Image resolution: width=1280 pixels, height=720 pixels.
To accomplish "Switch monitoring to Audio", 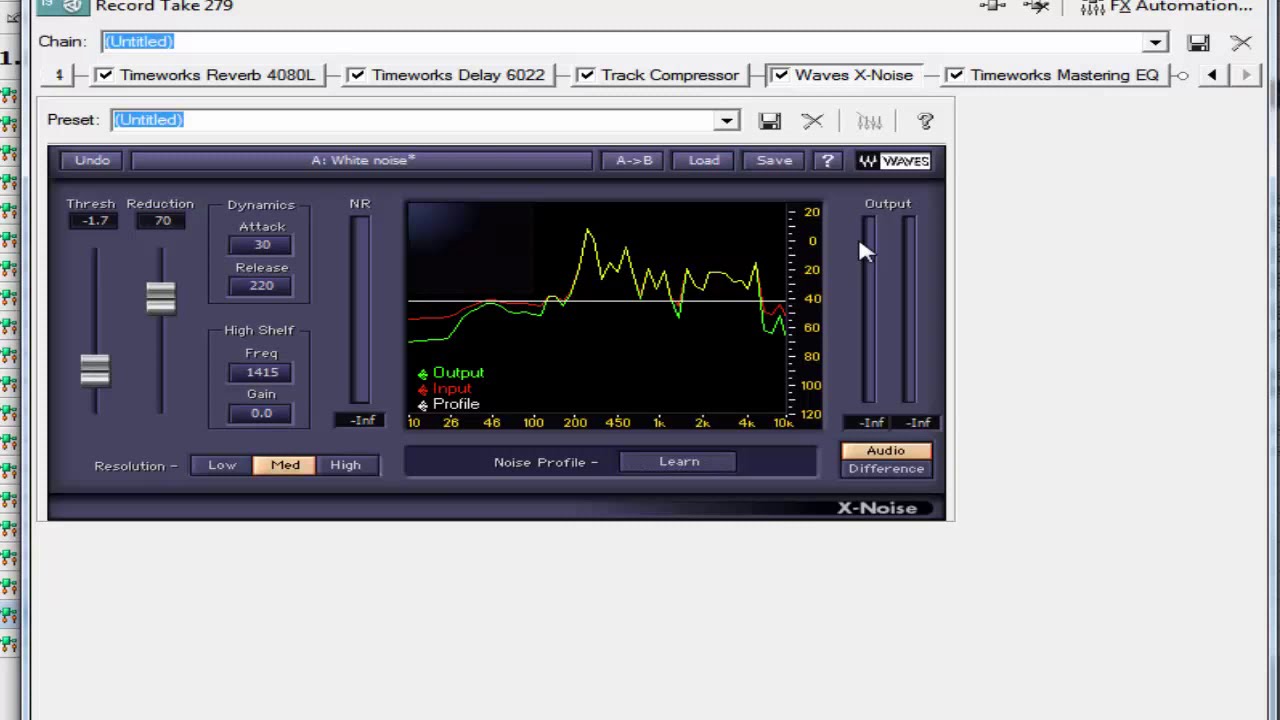I will pos(886,451).
